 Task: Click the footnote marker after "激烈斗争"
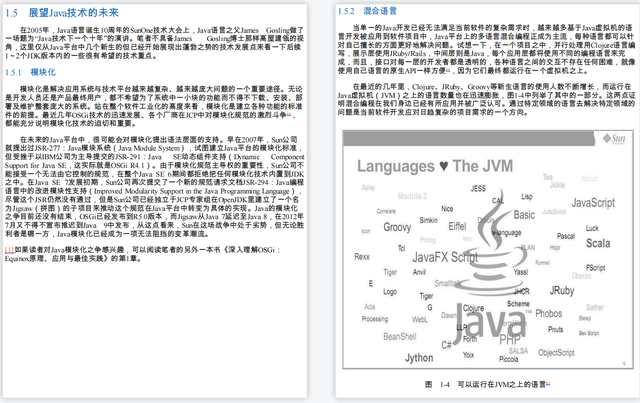click(289, 114)
